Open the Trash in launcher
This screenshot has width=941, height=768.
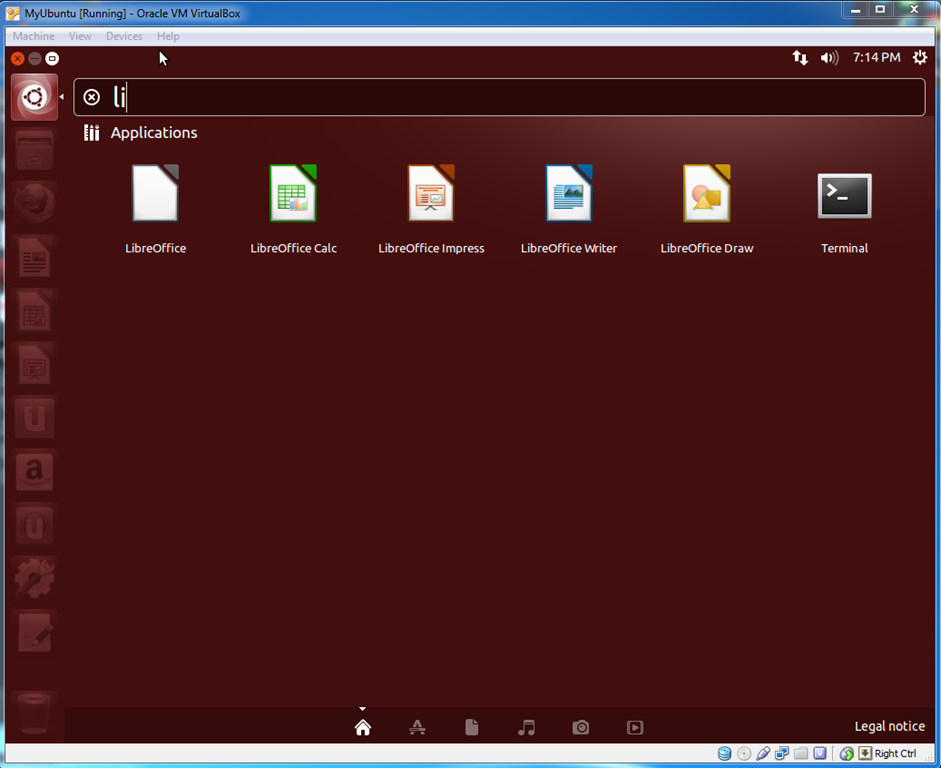pyautogui.click(x=34, y=713)
